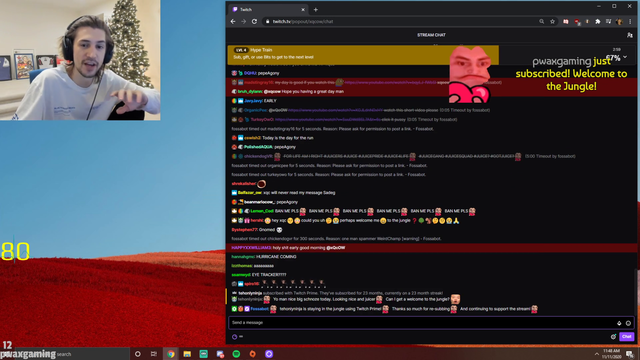Click username JeryJevyl in chat
The height and width of the screenshot is (360, 640).
(253, 101)
